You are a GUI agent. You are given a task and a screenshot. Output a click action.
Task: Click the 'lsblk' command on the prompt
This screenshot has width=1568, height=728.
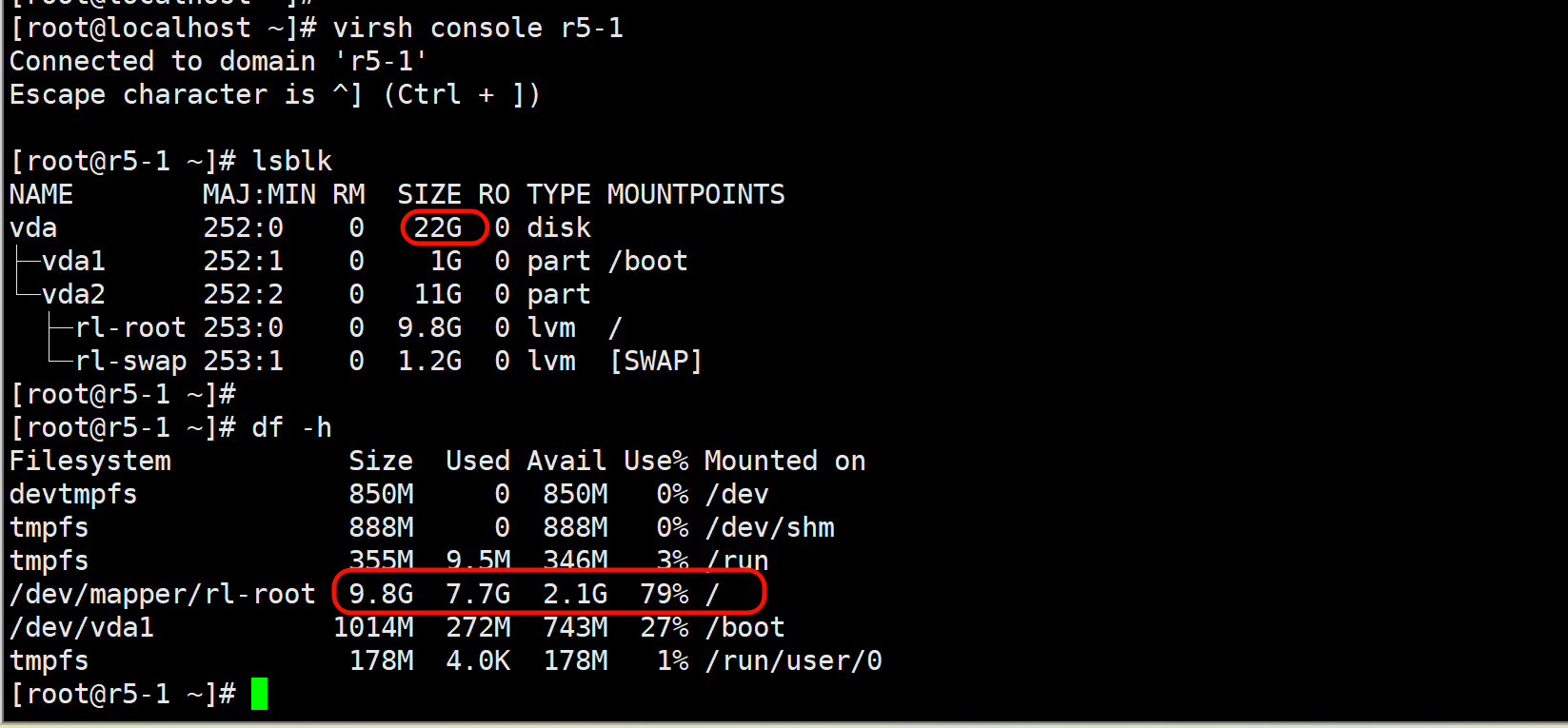coord(291,162)
